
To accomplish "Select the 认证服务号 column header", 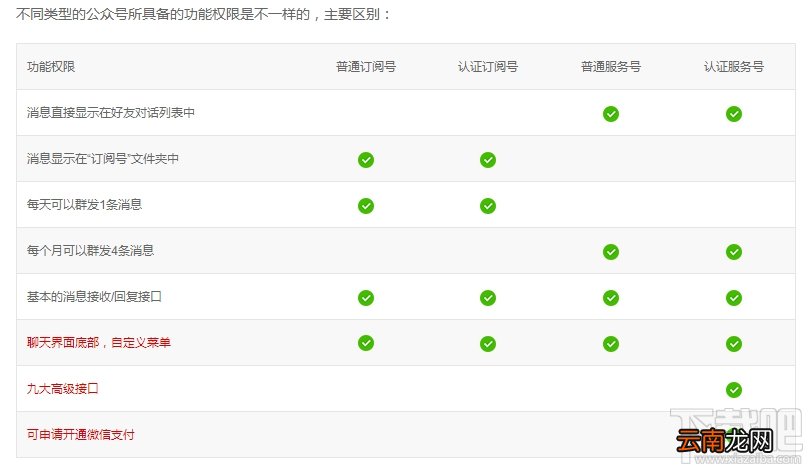I will 734,67.
